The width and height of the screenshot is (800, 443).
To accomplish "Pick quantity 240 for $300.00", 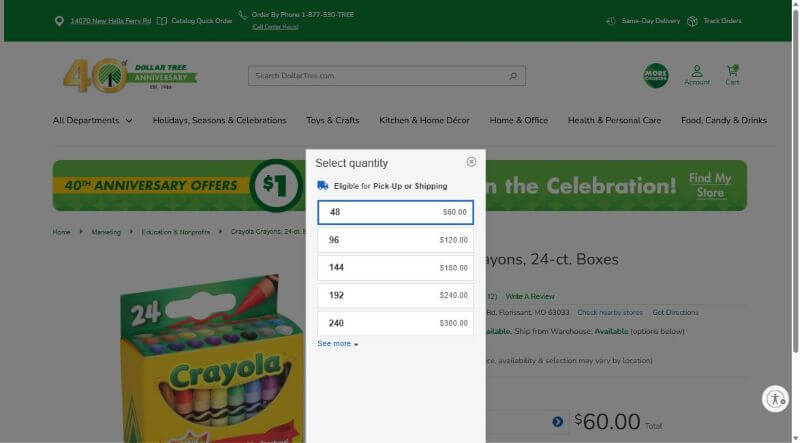I will (395, 323).
